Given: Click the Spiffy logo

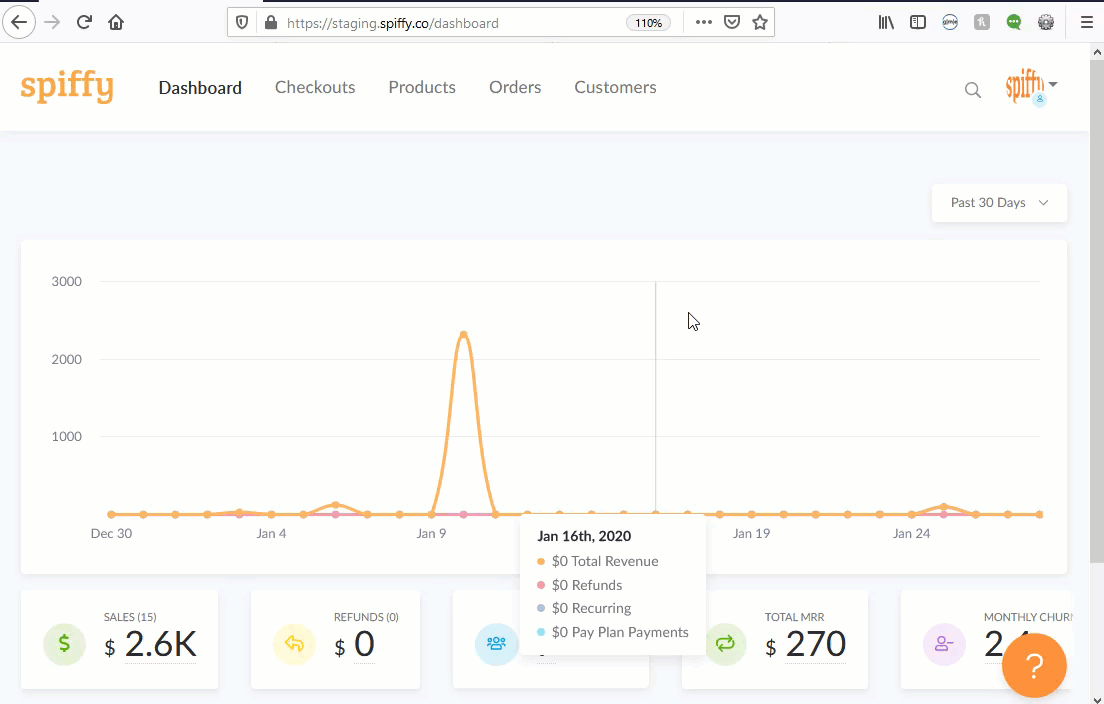Looking at the screenshot, I should click(x=67, y=88).
